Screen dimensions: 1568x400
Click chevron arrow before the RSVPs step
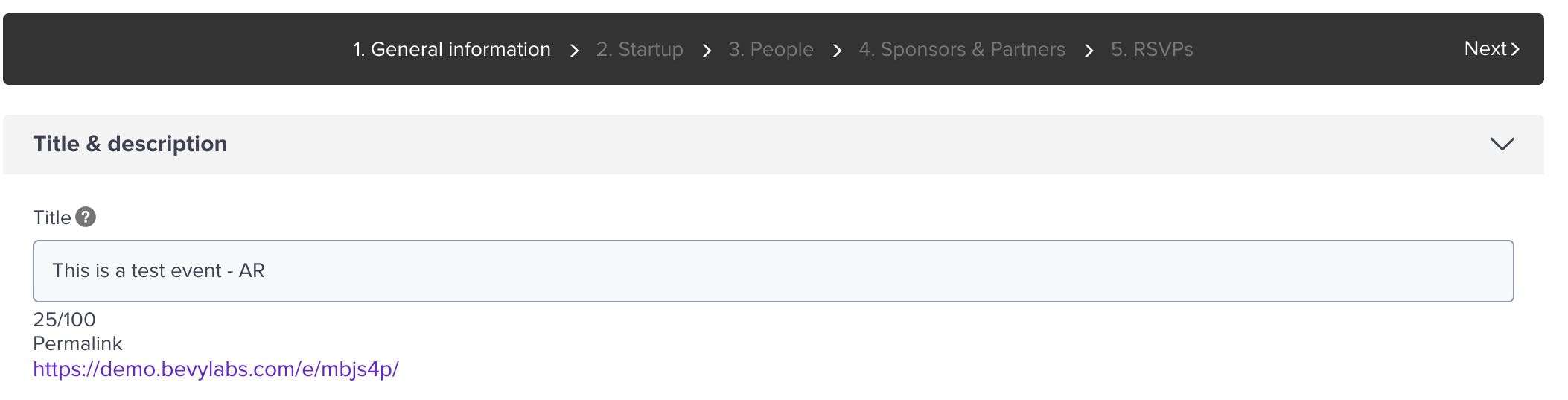click(x=1089, y=50)
